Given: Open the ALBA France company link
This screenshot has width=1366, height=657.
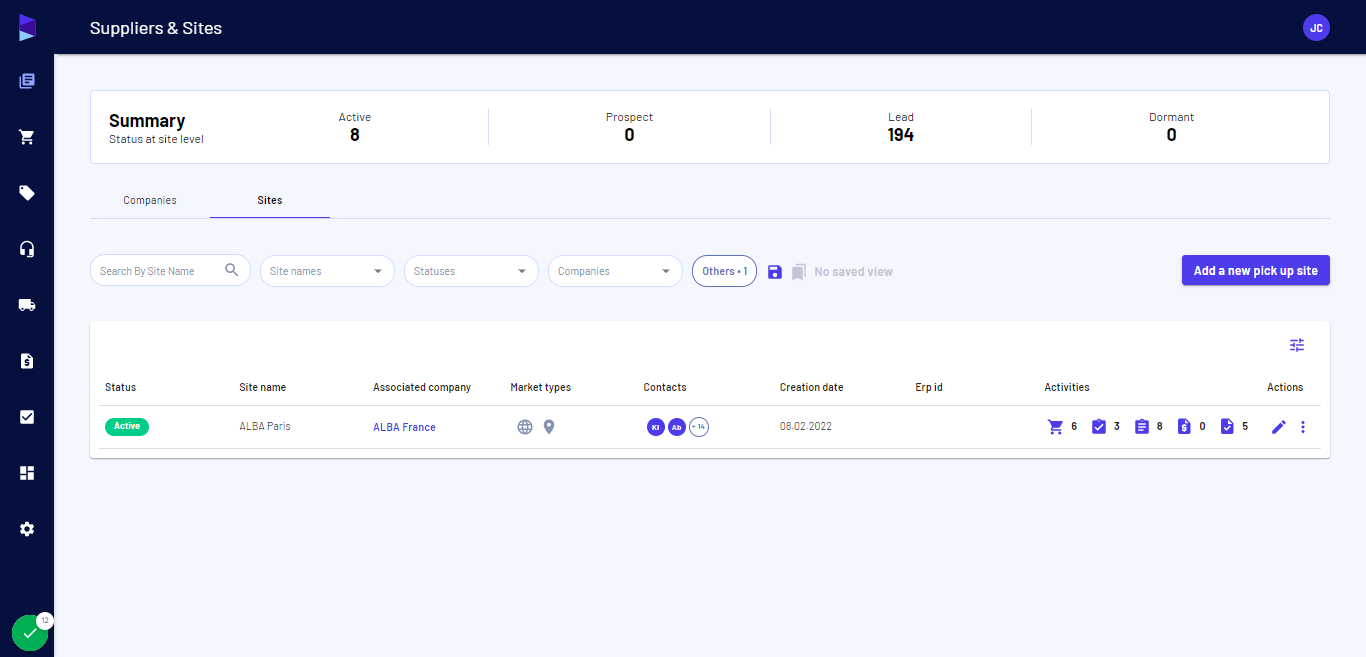Looking at the screenshot, I should click(404, 427).
